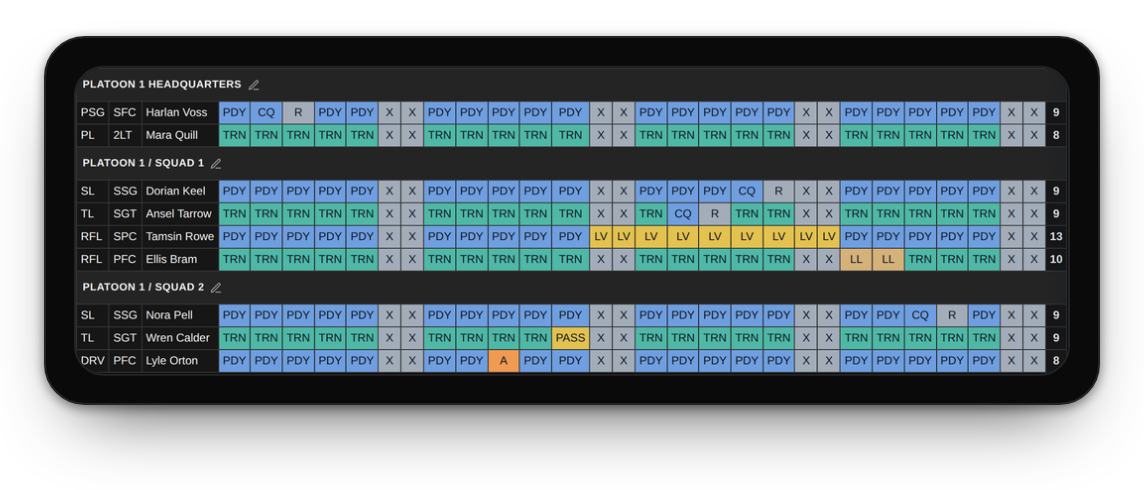1144x490 pixels.
Task: Click the SFC rank cell
Action: [x=125, y=113]
